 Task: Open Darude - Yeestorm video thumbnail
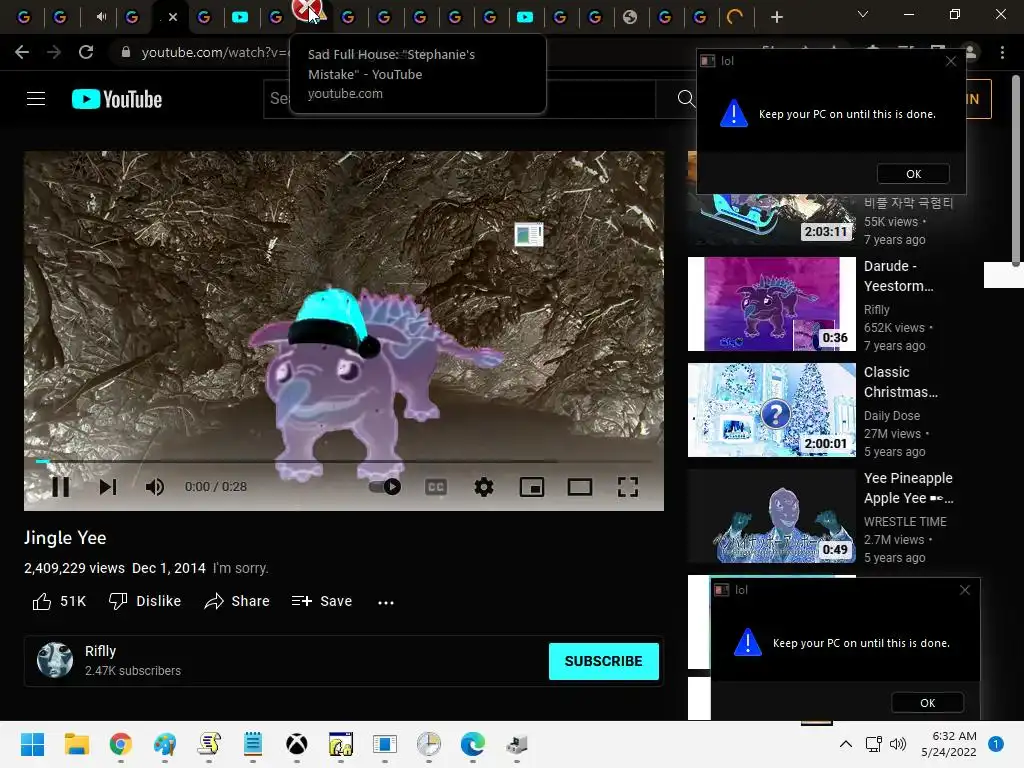(x=771, y=304)
